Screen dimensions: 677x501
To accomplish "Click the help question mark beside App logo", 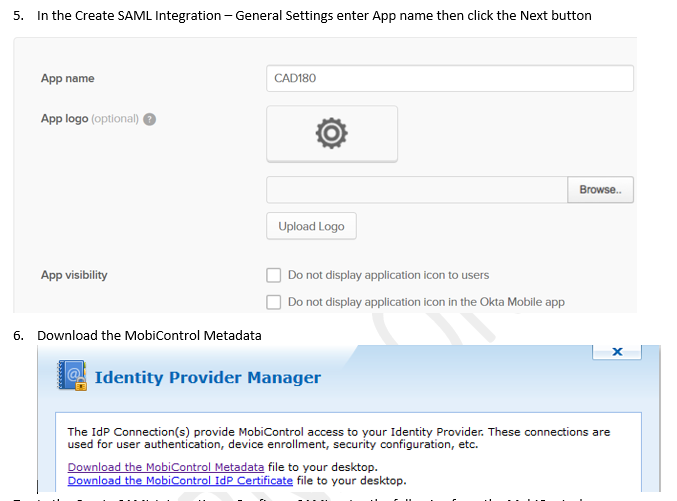I will click(150, 119).
